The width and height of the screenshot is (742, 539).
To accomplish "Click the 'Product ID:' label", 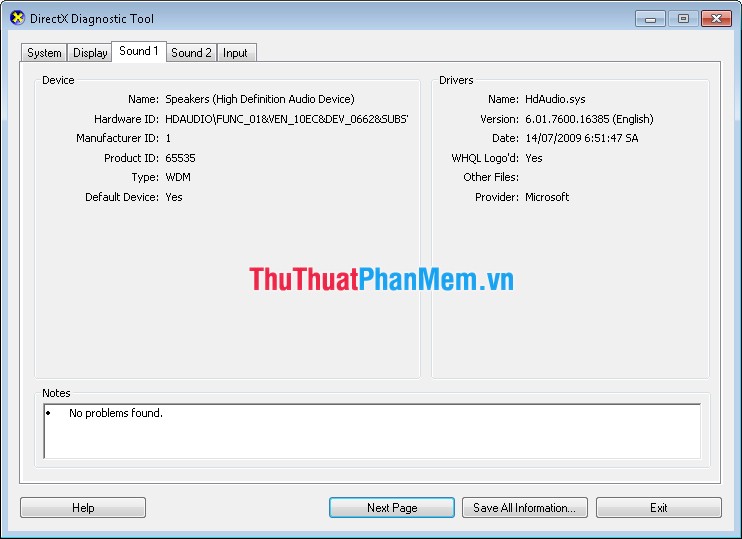I will 132,158.
